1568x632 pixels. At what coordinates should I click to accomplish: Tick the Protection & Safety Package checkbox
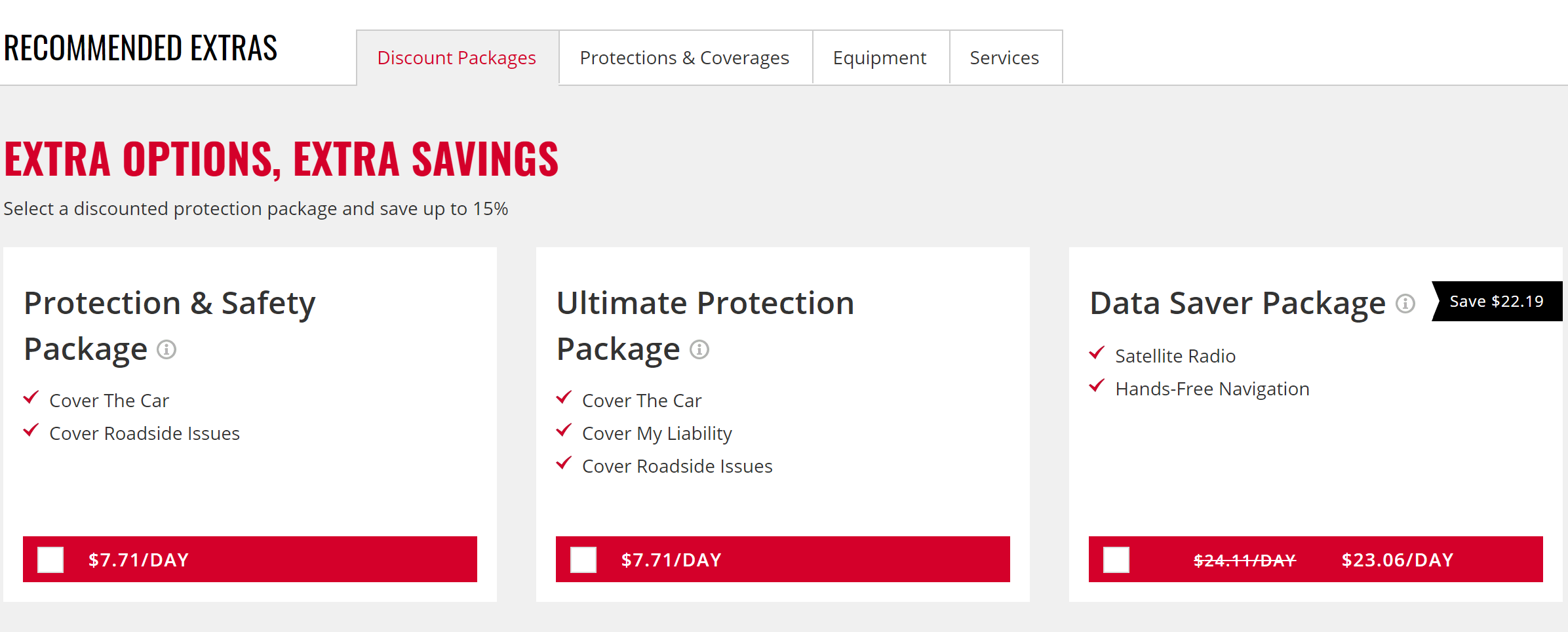(50, 560)
